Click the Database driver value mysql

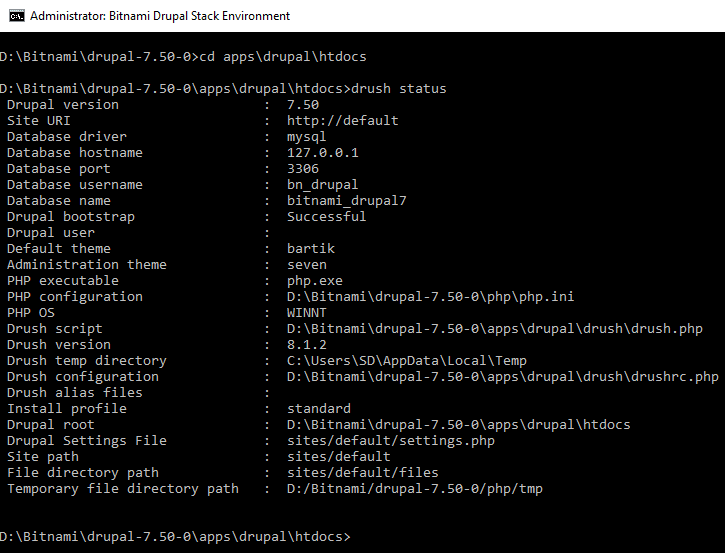click(x=307, y=137)
